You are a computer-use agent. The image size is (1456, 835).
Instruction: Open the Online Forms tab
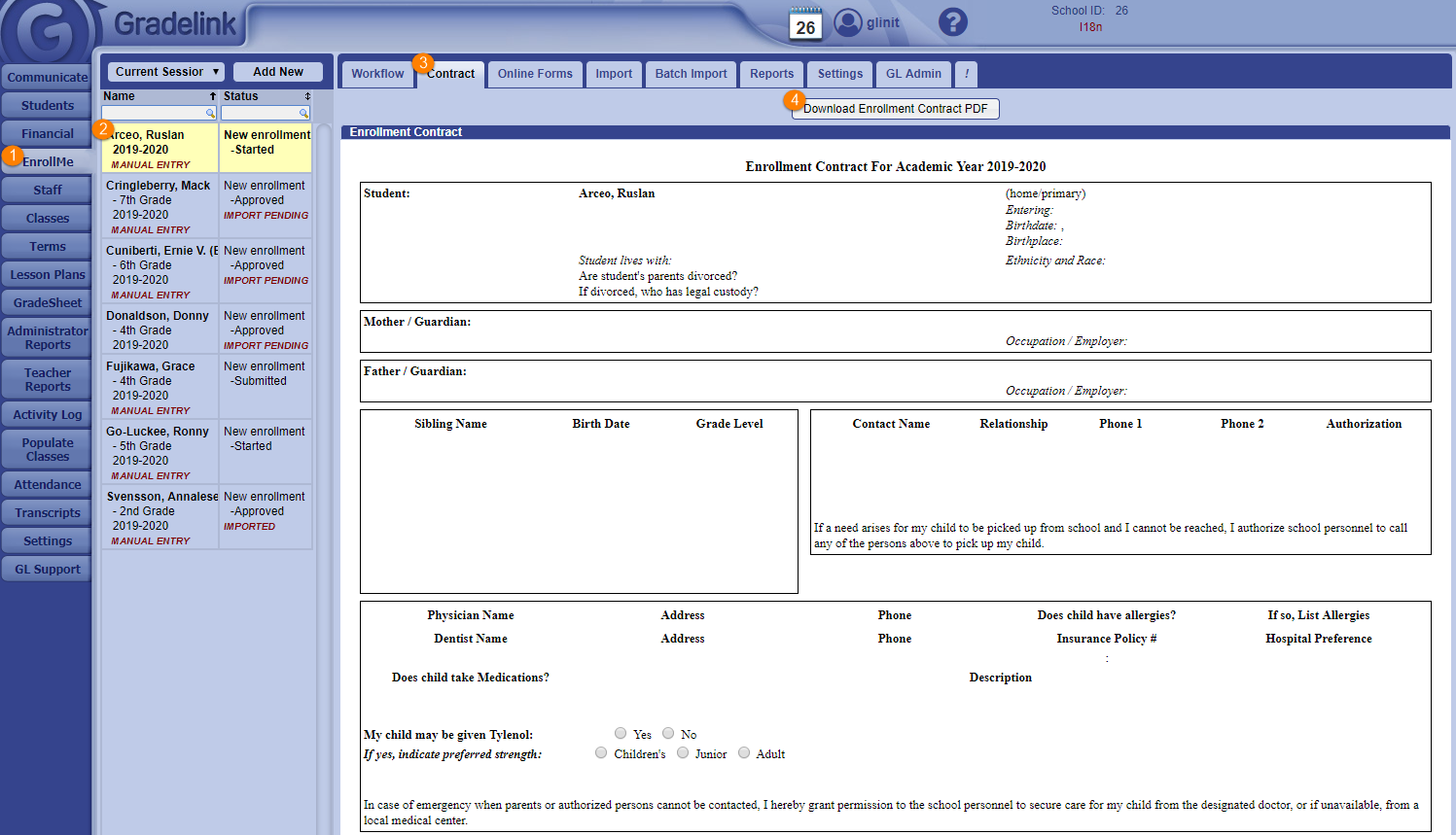[x=535, y=74]
